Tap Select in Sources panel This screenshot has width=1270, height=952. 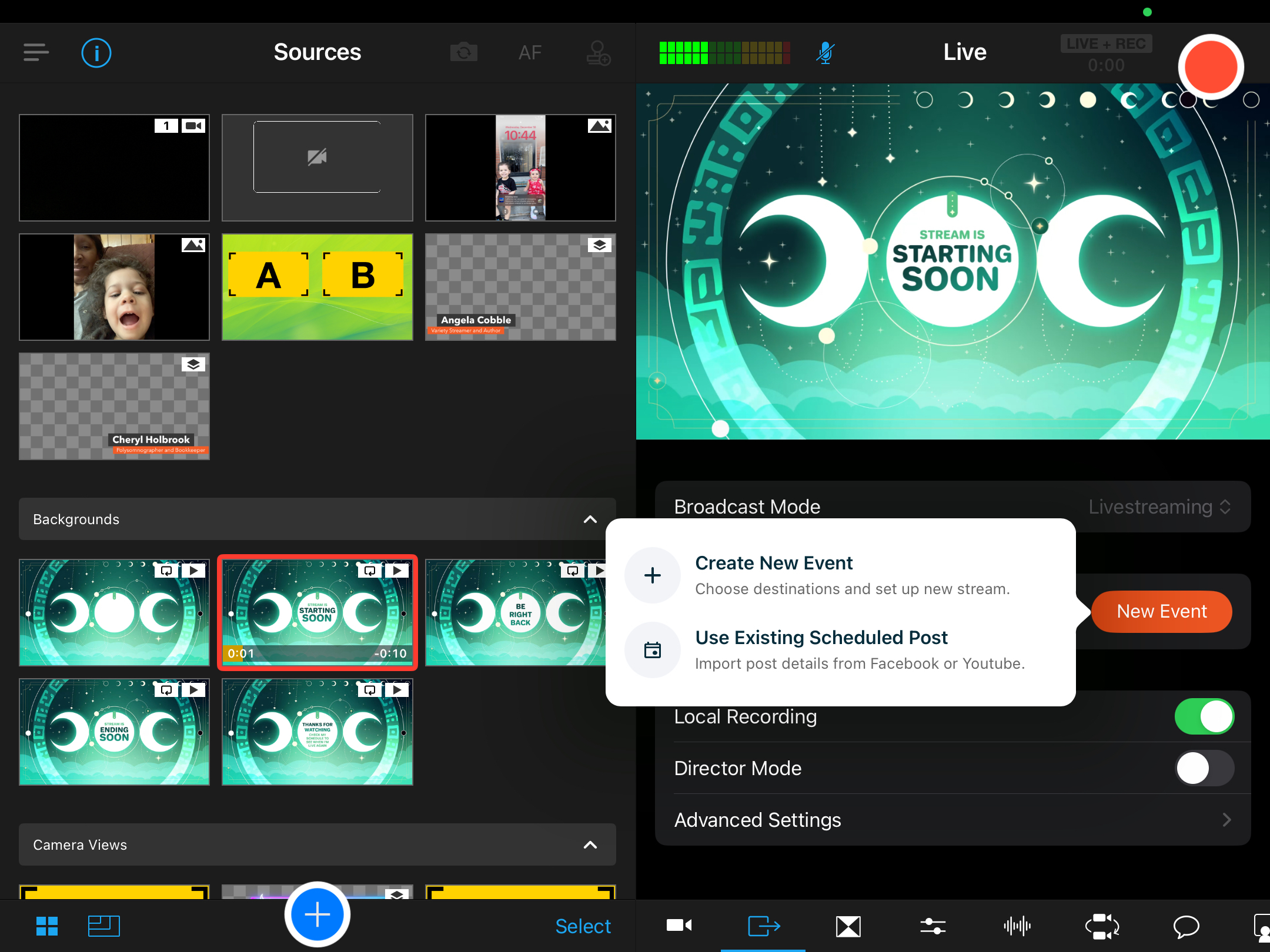583,927
